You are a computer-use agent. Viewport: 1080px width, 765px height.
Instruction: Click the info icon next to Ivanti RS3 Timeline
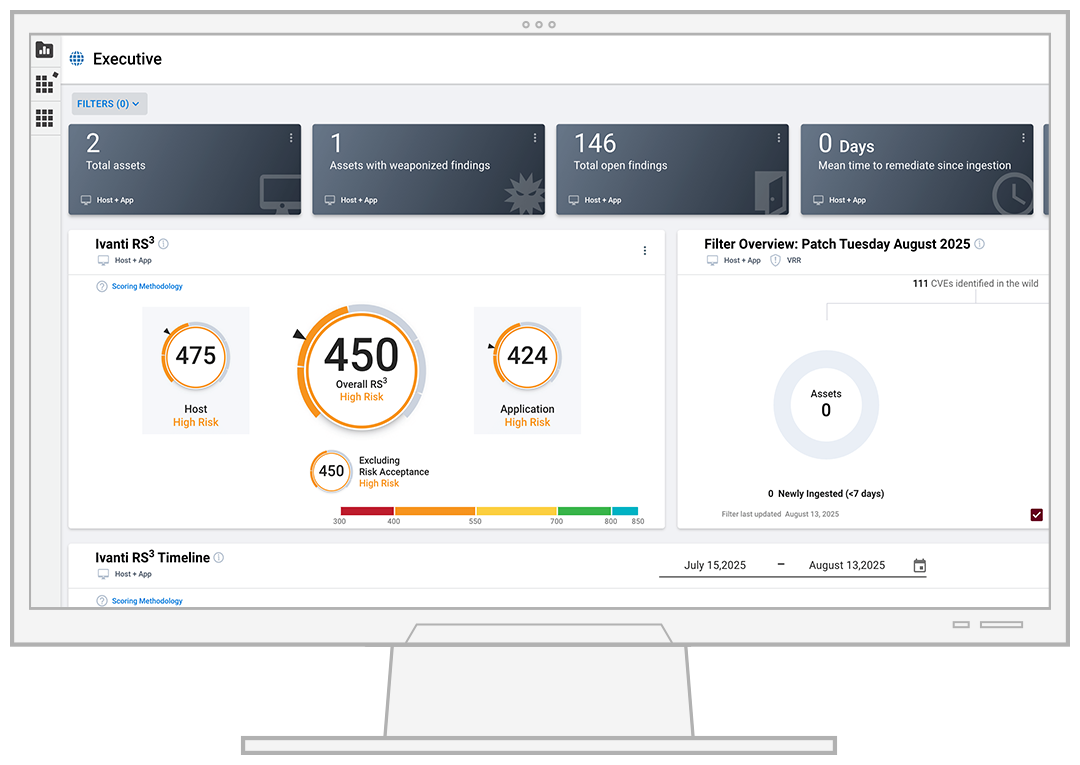pos(219,556)
